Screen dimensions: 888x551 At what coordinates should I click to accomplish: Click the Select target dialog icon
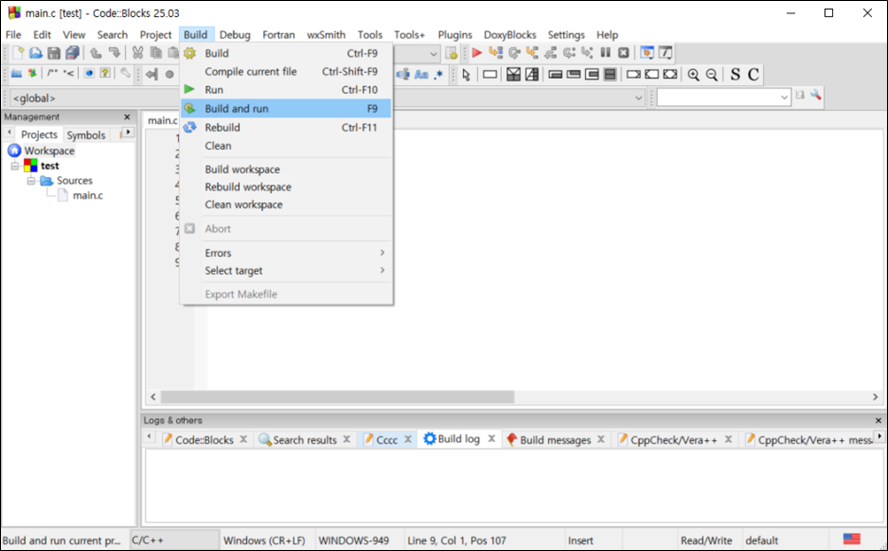(x=451, y=54)
